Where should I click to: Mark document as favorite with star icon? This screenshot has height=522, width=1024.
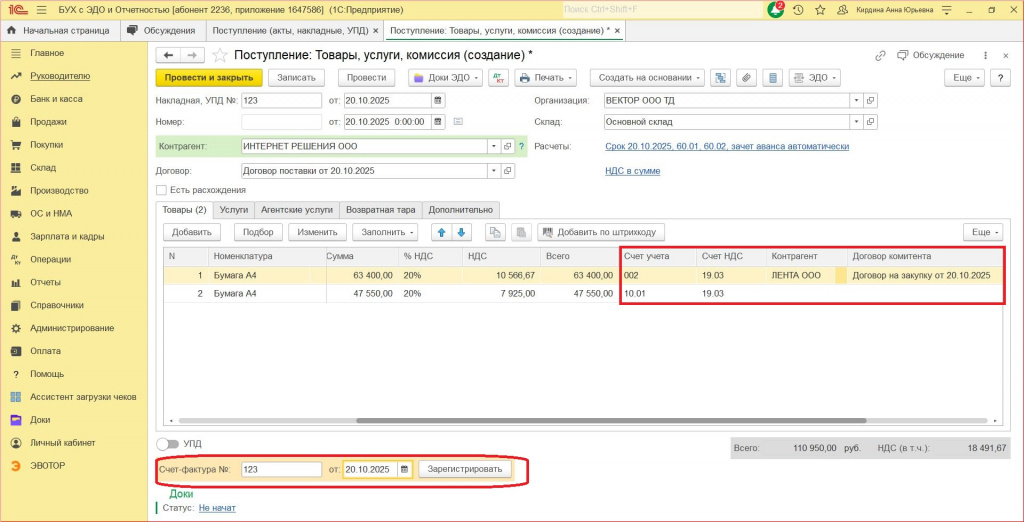pyautogui.click(x=220, y=55)
